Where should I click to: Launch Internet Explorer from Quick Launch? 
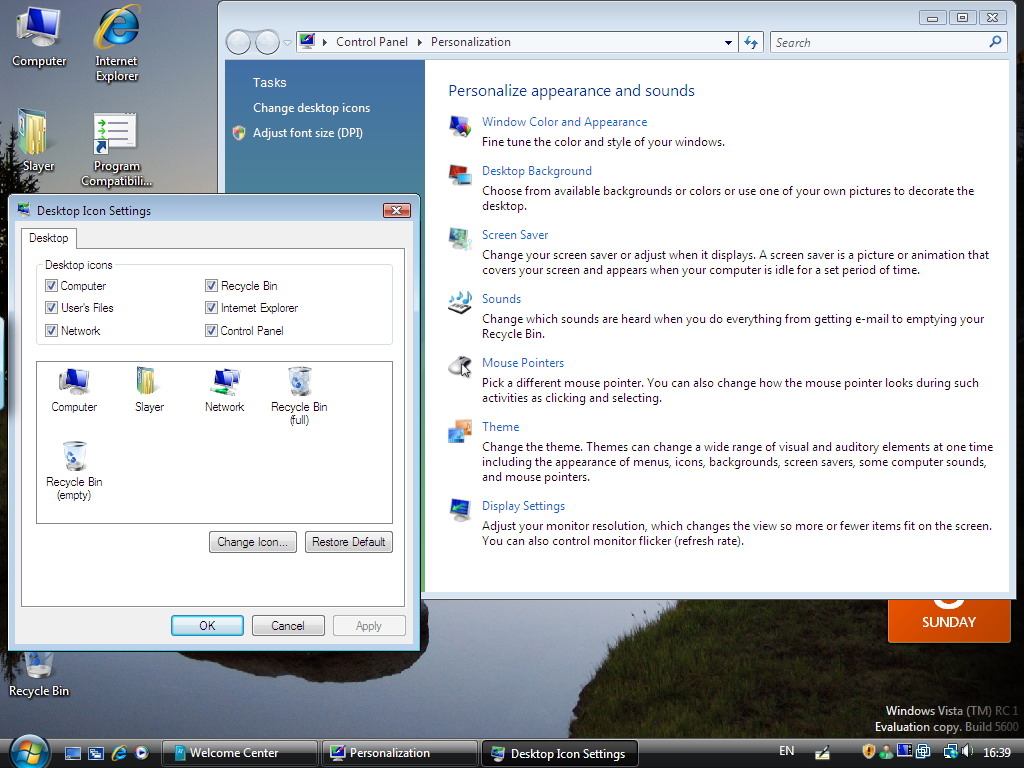[119, 753]
